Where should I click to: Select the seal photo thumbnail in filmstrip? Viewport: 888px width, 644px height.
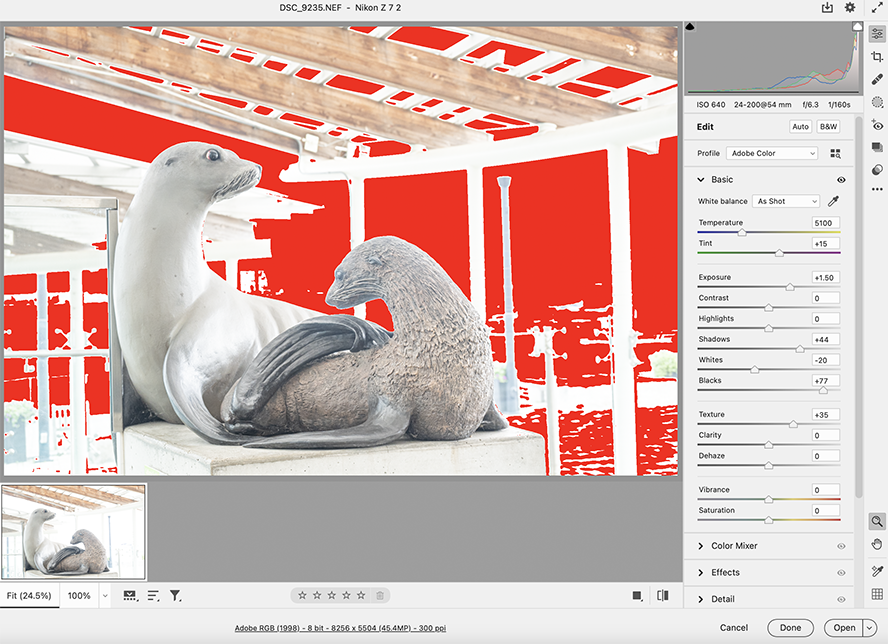75,532
